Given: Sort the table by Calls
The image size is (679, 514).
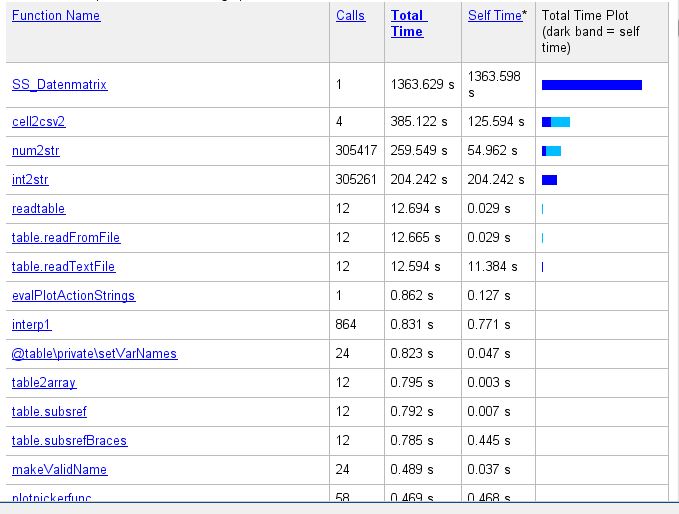Looking at the screenshot, I should pos(350,16).
